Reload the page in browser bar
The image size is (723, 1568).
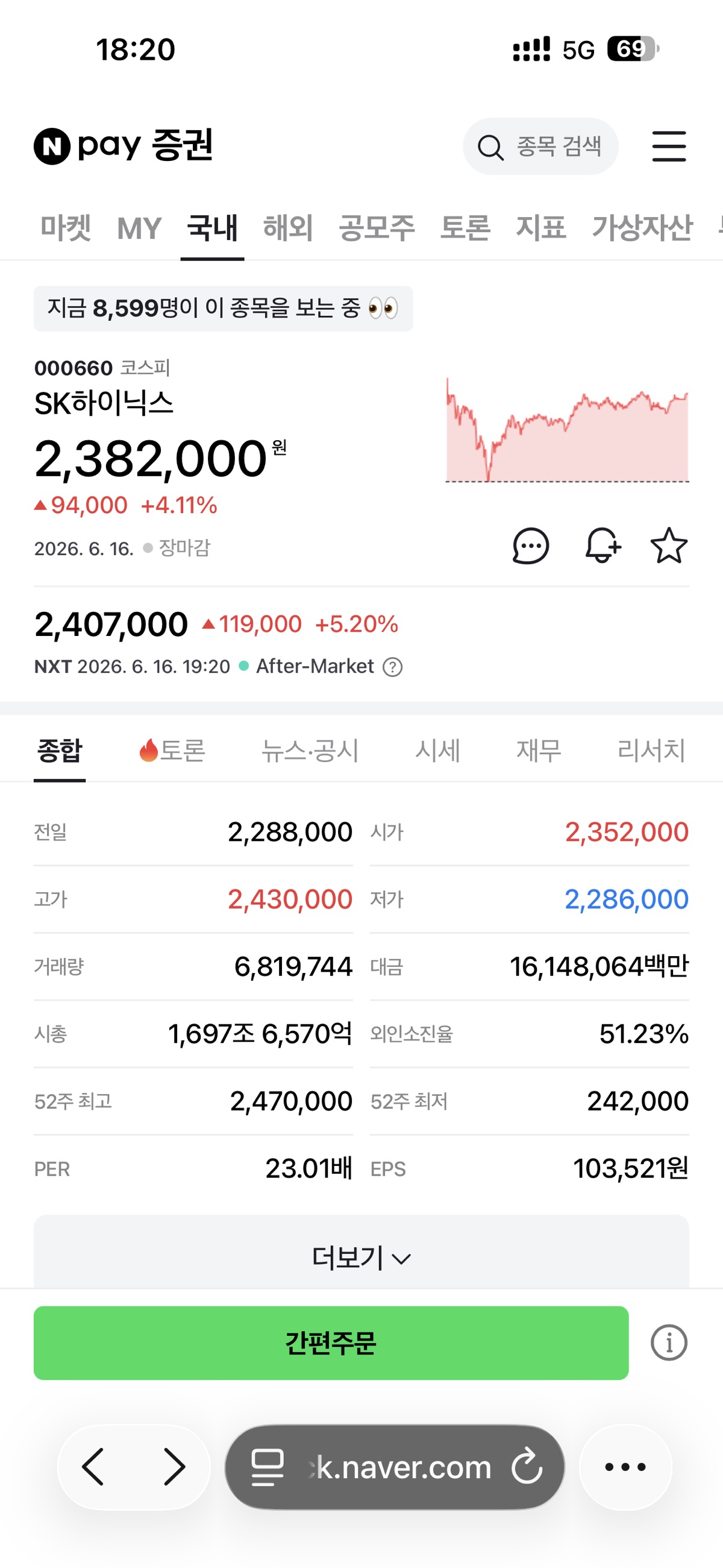pyautogui.click(x=527, y=1466)
